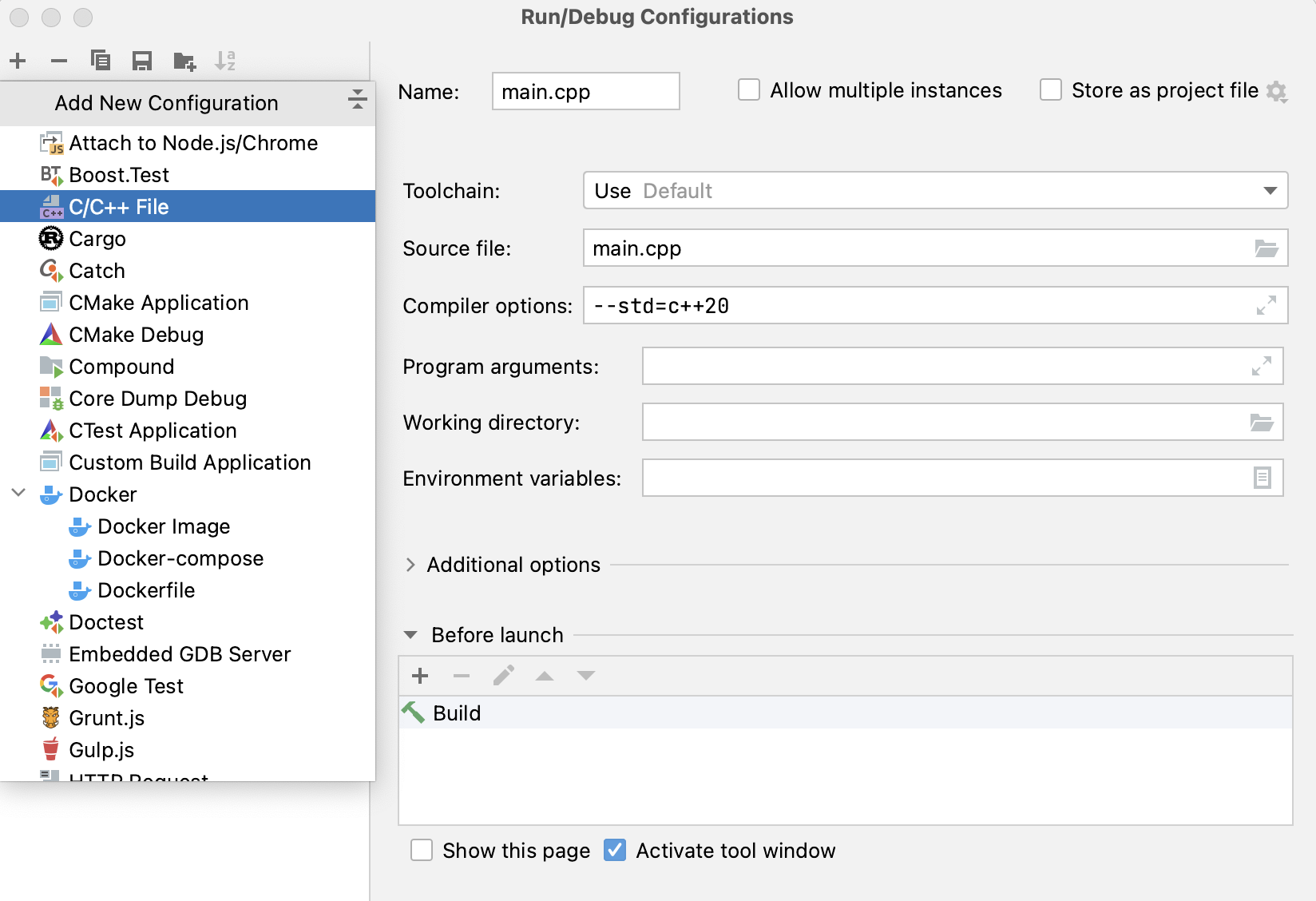
Task: Expand the Additional options section
Action: (411, 565)
